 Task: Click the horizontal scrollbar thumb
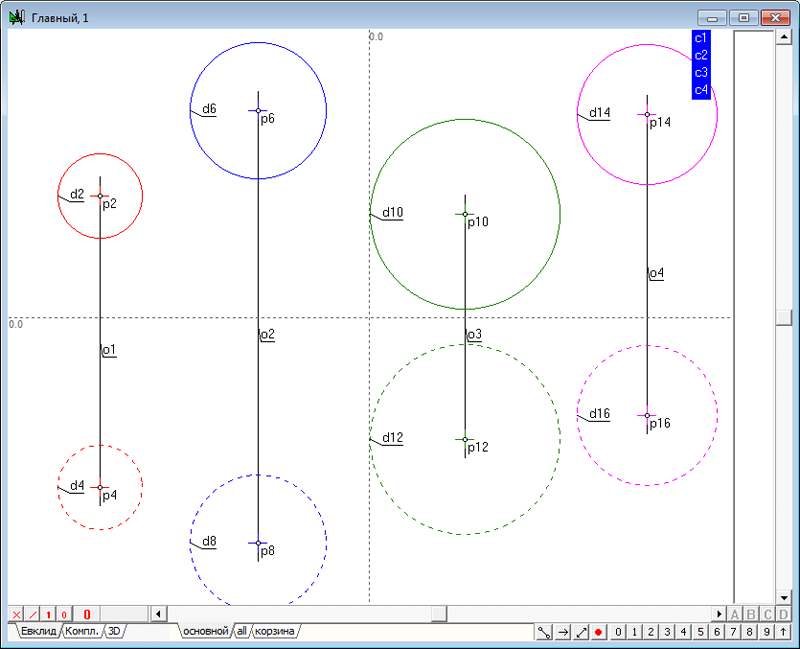439,614
